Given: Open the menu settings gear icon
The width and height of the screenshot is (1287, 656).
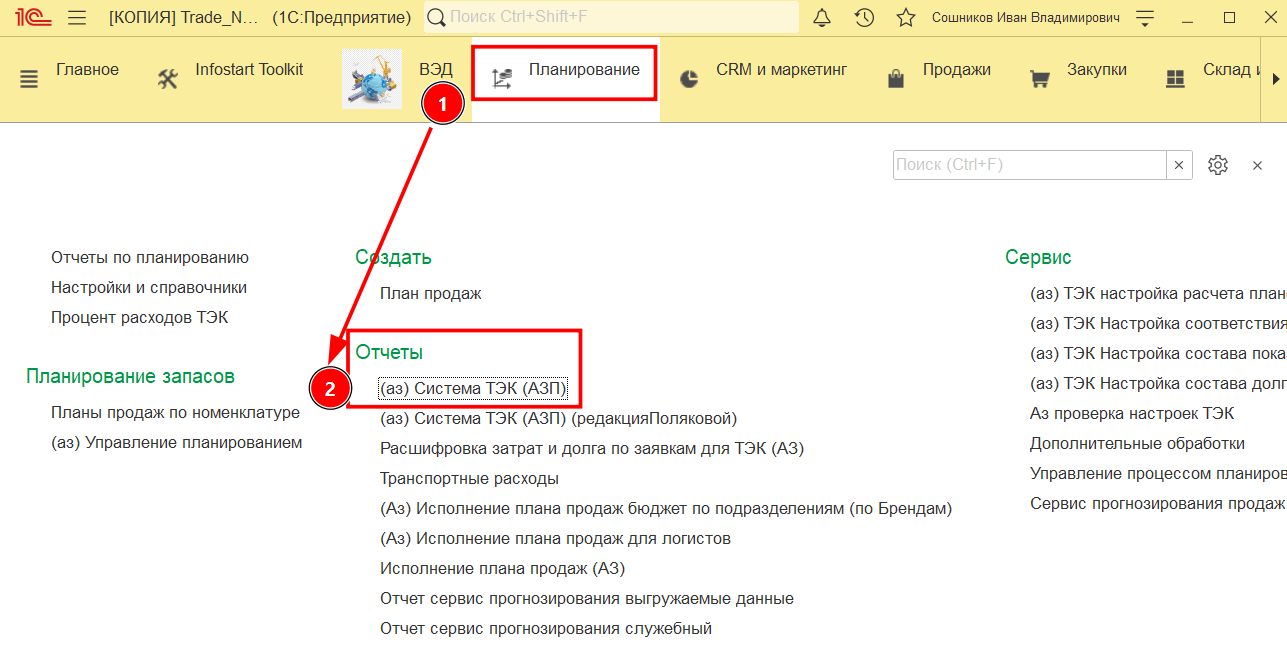Looking at the screenshot, I should tap(1217, 165).
